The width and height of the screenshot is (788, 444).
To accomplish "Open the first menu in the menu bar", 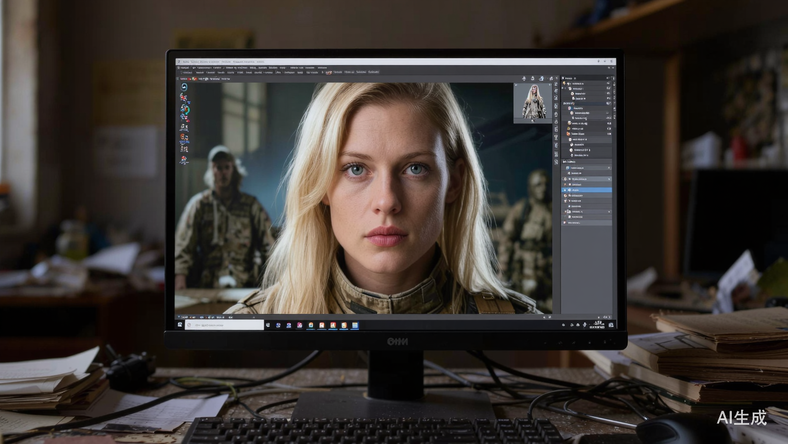I will click(186, 65).
